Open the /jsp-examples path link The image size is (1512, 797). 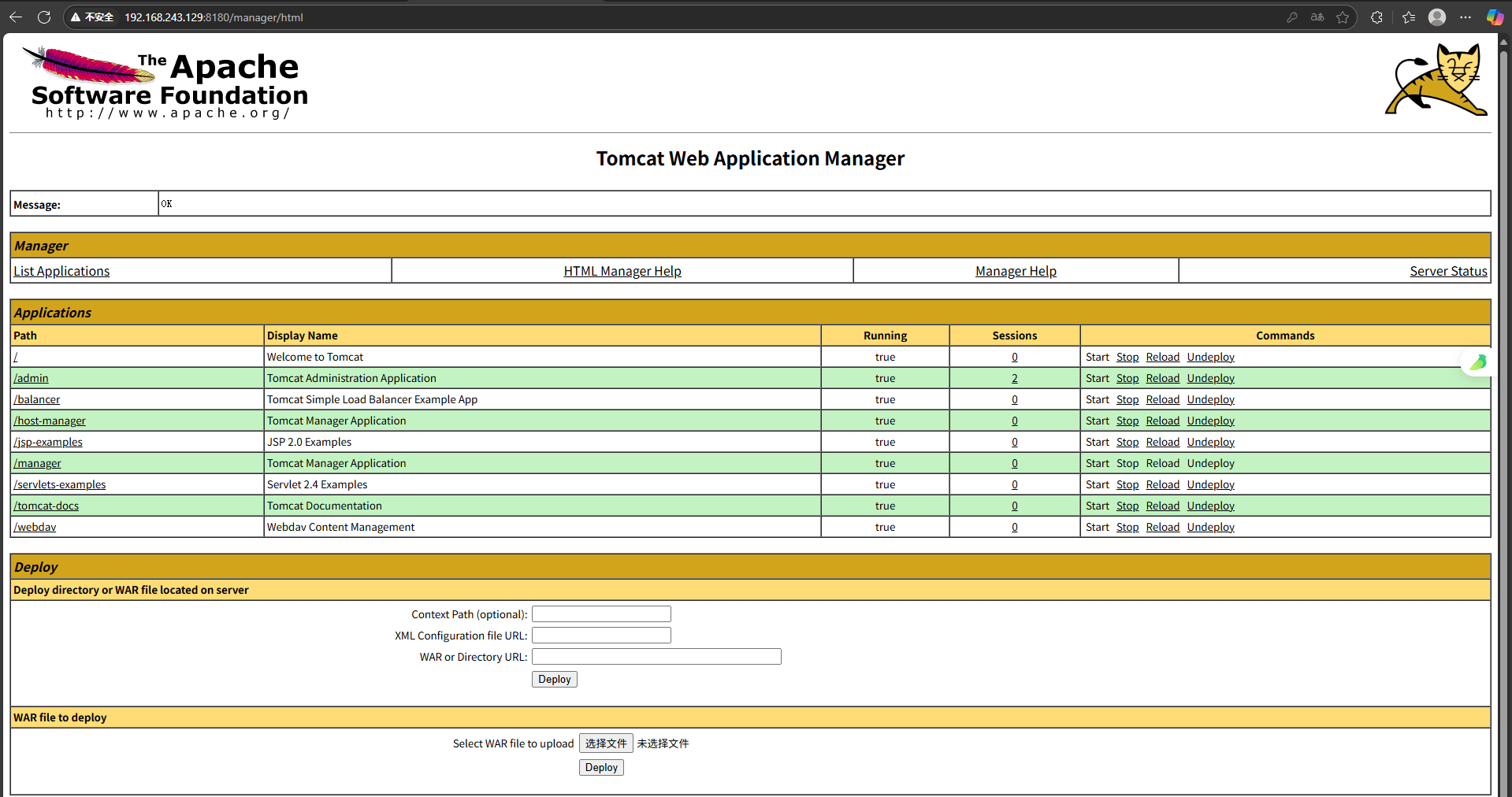click(x=48, y=442)
